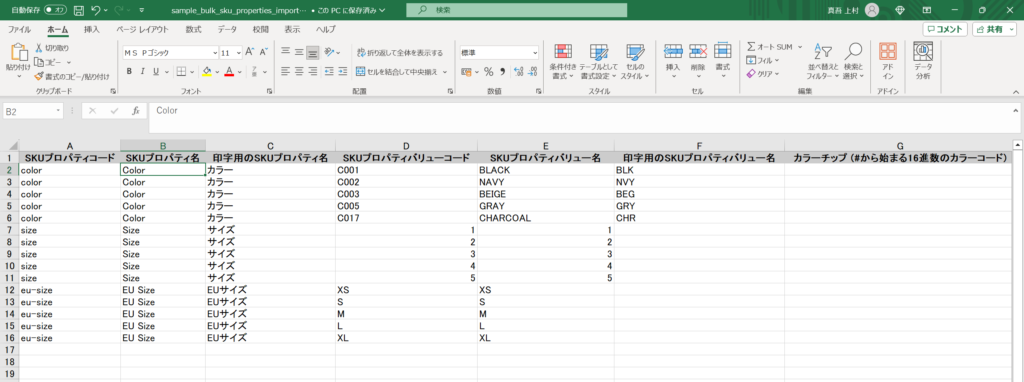Click the Undo arrow icon
Image resolution: width=1024 pixels, height=382 pixels.
[x=97, y=10]
